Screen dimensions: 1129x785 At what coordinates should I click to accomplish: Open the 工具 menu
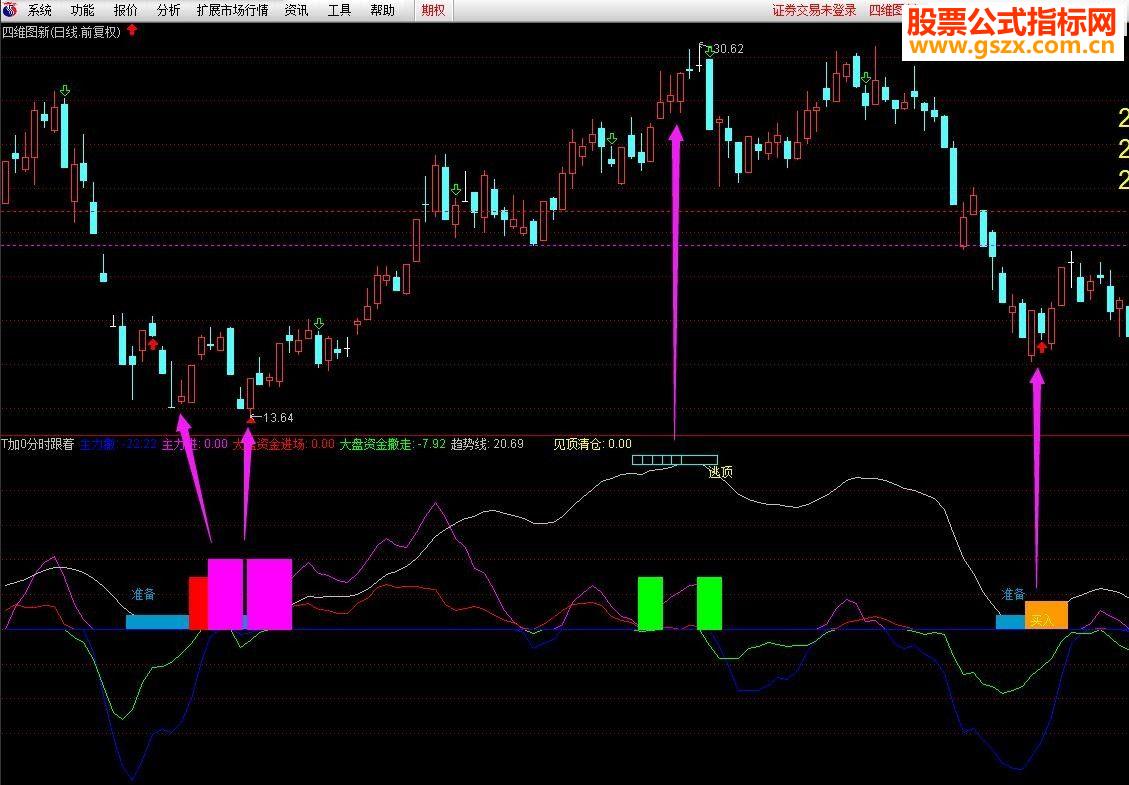(339, 10)
